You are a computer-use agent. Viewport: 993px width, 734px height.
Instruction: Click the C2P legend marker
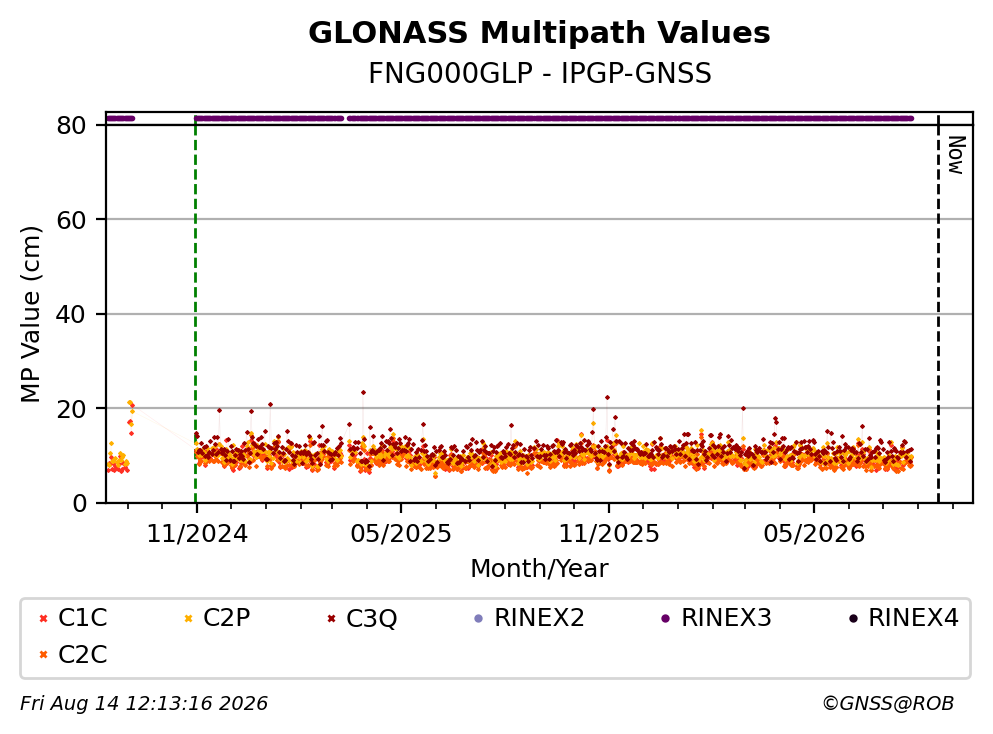click(188, 619)
